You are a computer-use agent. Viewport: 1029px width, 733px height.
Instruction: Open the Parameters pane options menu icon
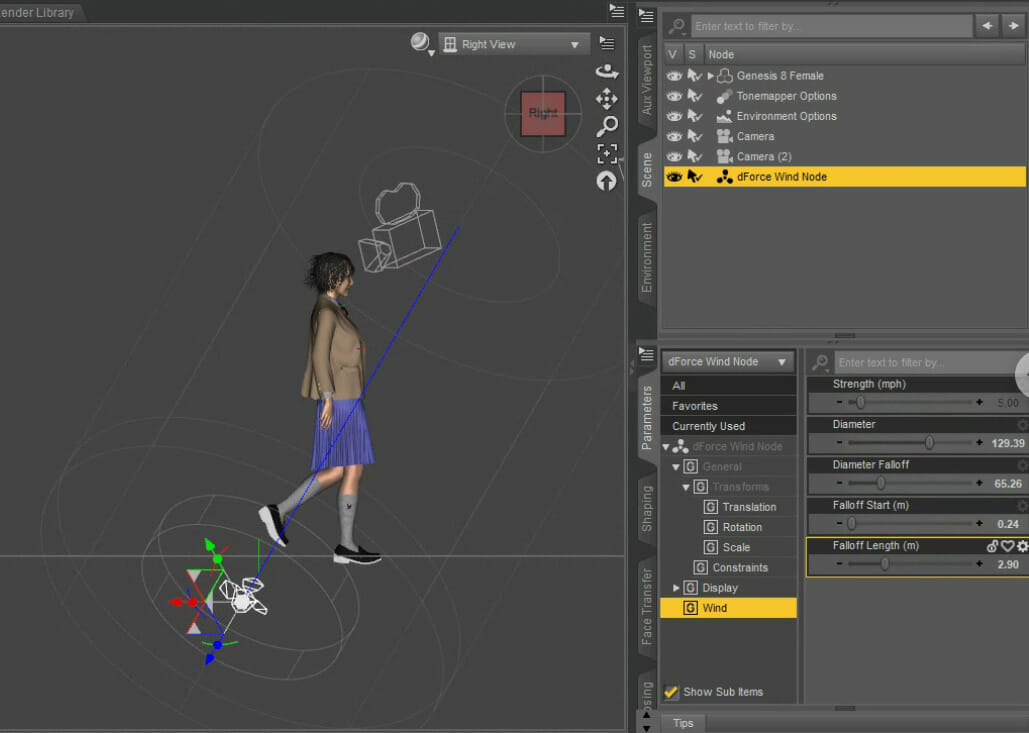(646, 354)
